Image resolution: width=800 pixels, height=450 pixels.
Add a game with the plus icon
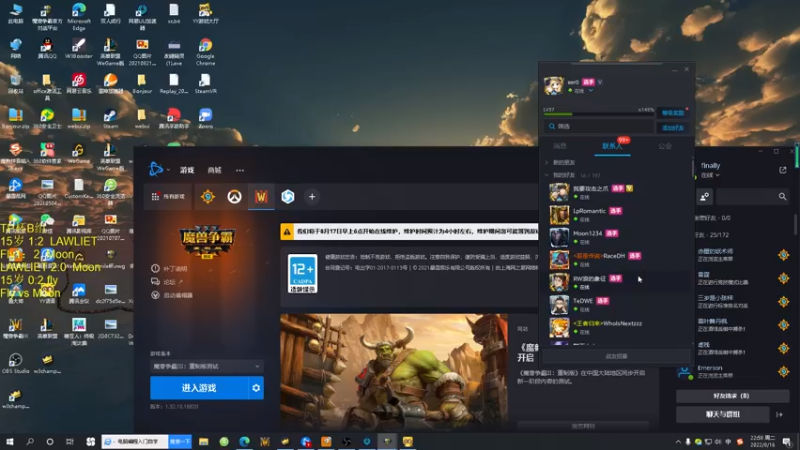point(312,196)
